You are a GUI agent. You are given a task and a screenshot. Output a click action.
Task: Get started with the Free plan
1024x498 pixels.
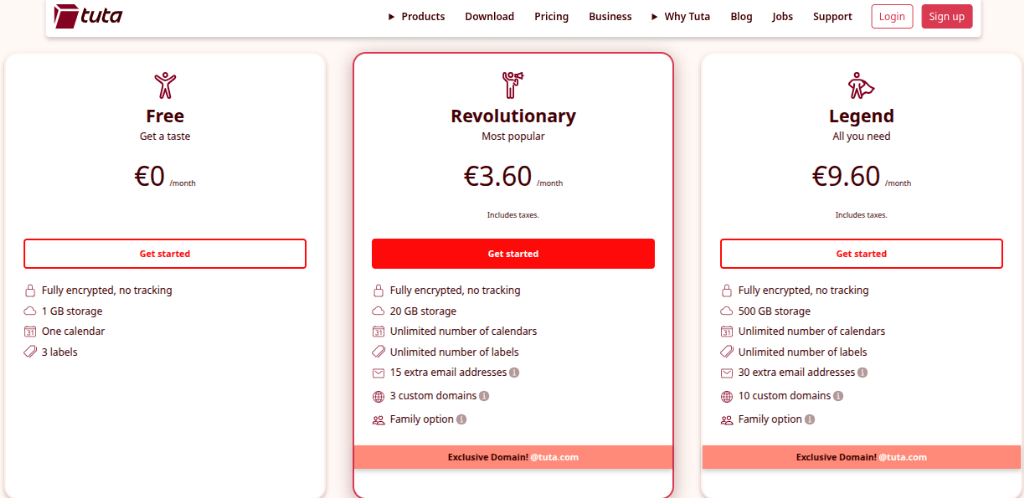[x=164, y=254]
